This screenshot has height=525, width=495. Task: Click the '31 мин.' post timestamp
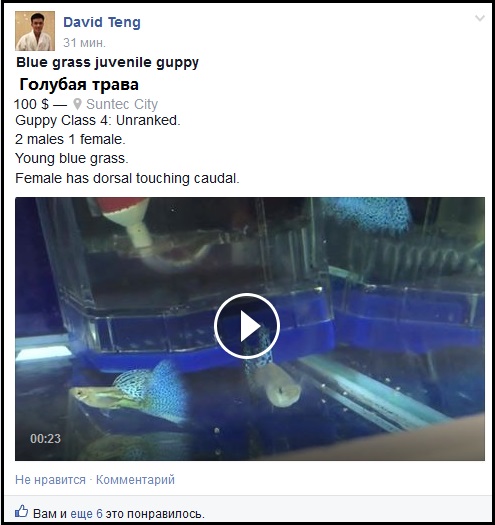coord(84,43)
